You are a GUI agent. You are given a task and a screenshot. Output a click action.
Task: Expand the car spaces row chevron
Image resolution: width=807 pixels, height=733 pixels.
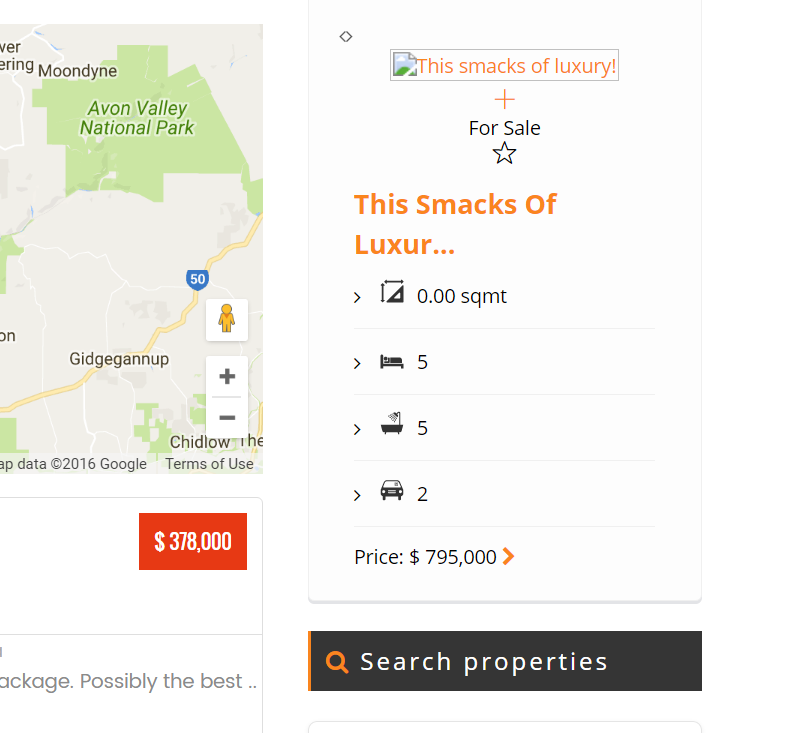point(357,496)
